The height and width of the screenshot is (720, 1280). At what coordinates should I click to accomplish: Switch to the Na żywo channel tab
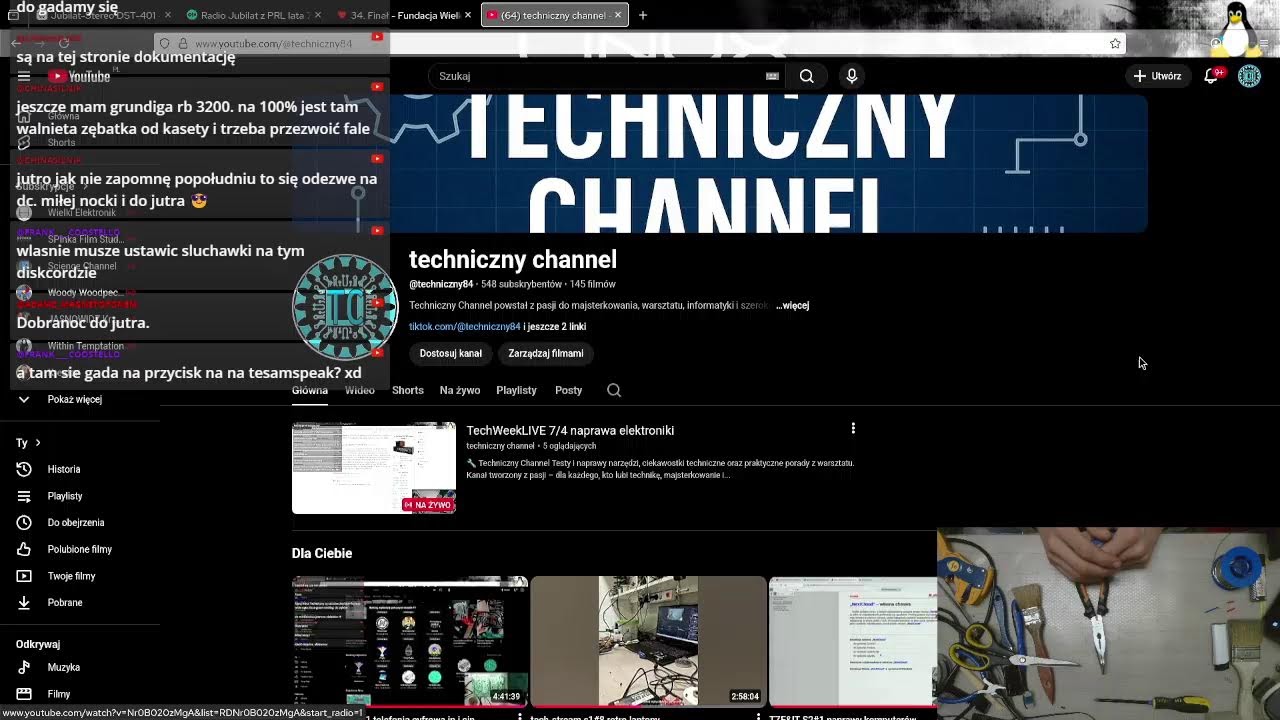460,390
